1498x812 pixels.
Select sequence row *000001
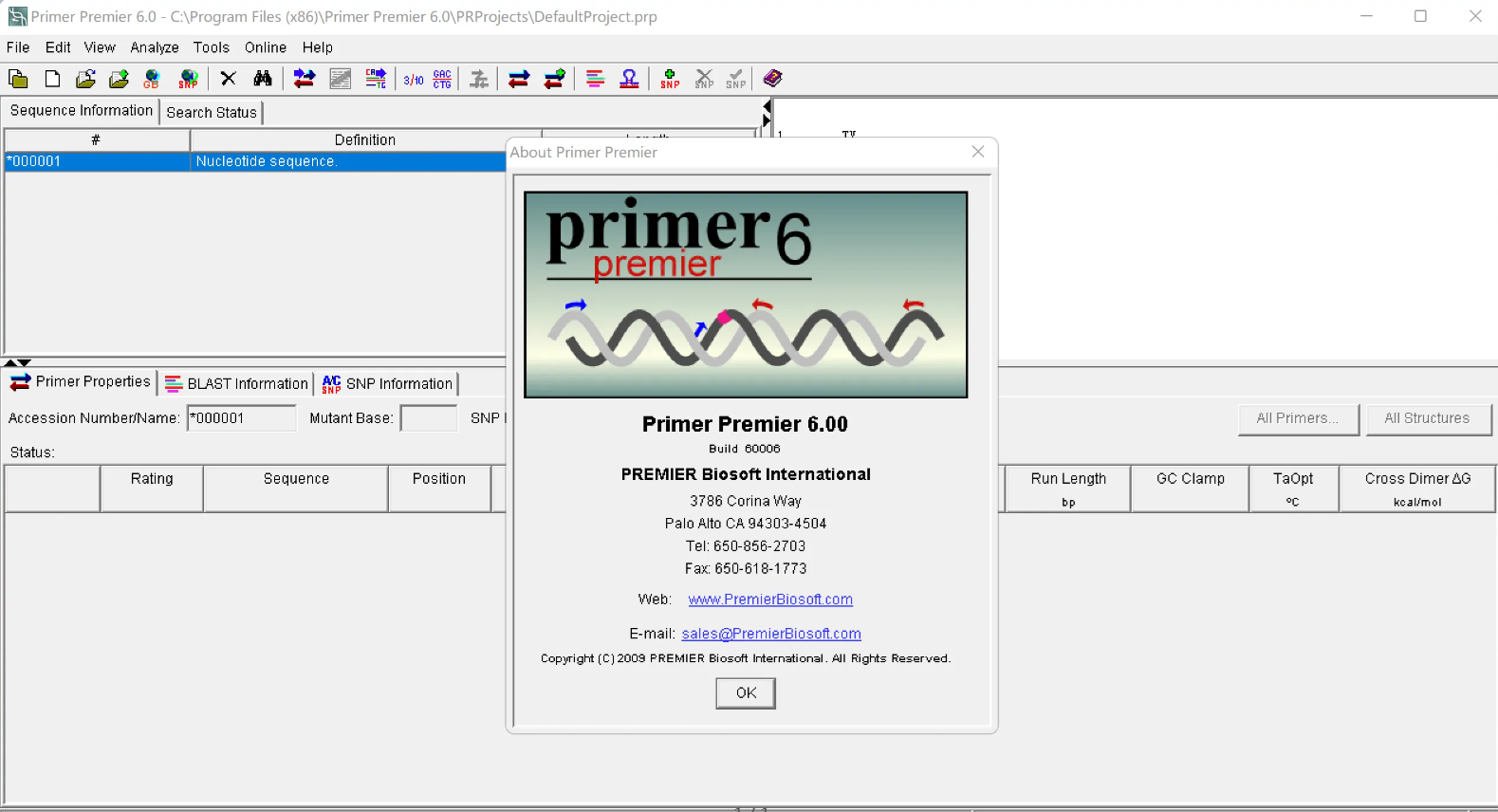pos(255,161)
